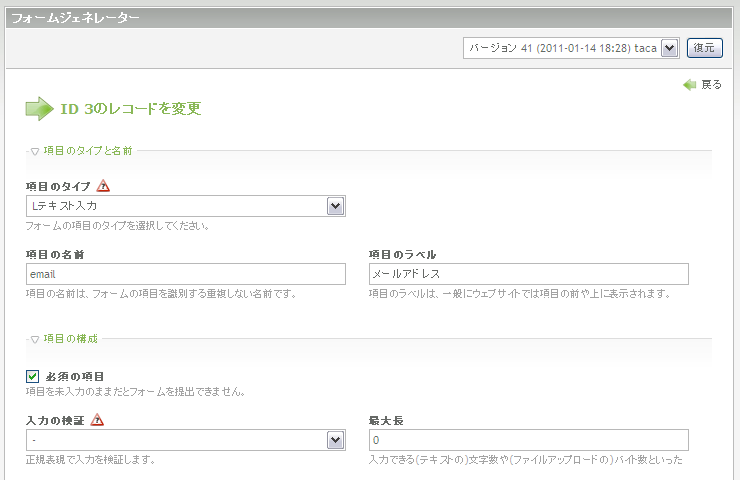Collapse the 項目の構成 section
The height and width of the screenshot is (480, 740).
click(x=35, y=339)
